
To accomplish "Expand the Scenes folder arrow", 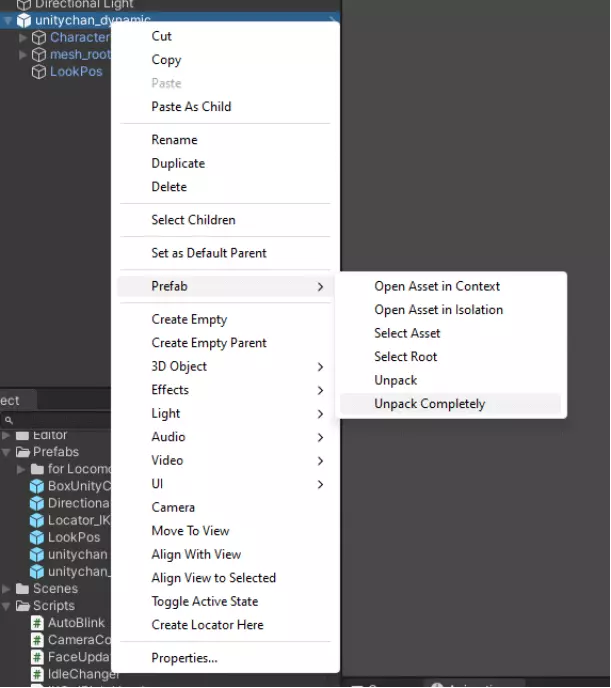I will 7,589.
